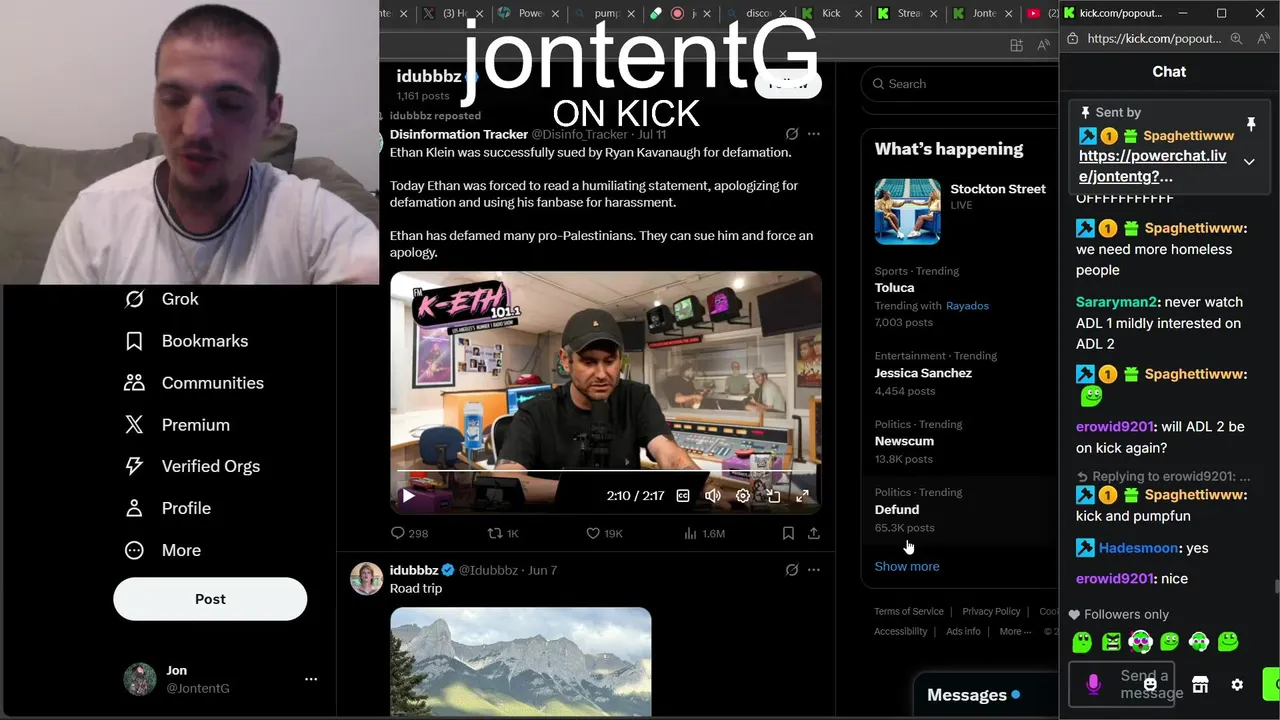Expand footer More links menu
This screenshot has width=1280, height=720.
[1016, 631]
